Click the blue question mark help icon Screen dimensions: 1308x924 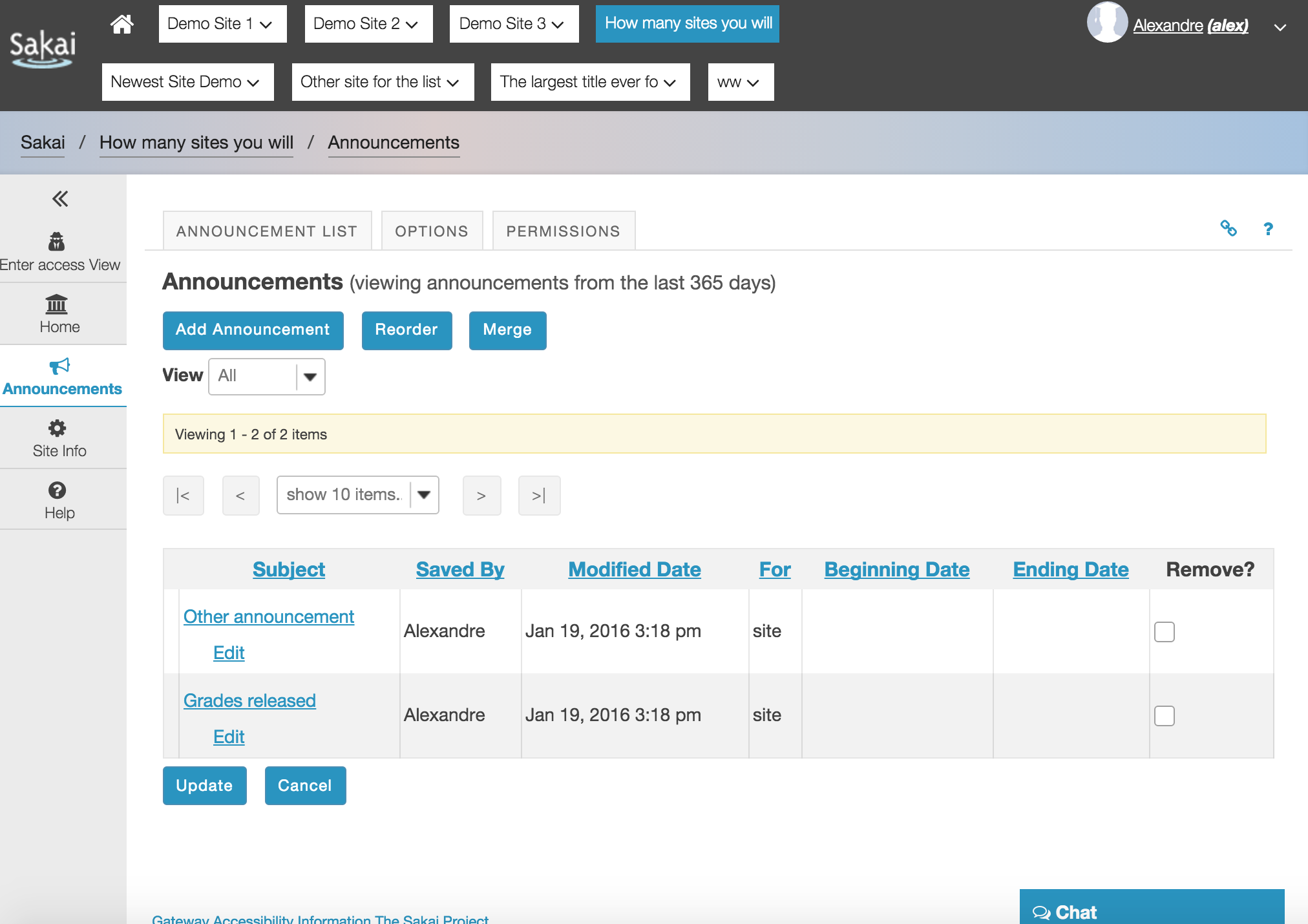tap(1268, 229)
